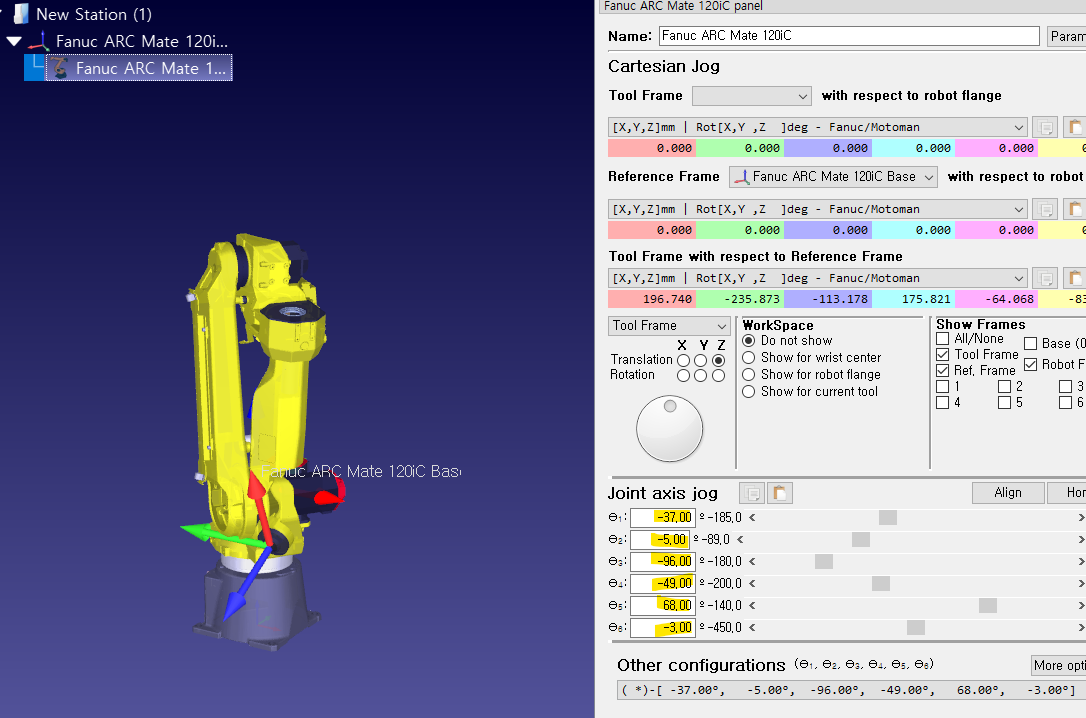Choose Show for wrist center workspace

click(749, 357)
